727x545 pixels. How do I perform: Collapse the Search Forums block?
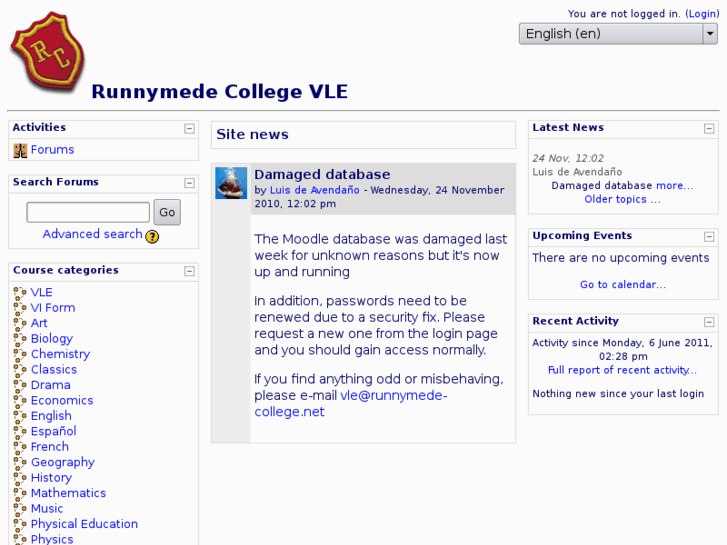pyautogui.click(x=189, y=183)
